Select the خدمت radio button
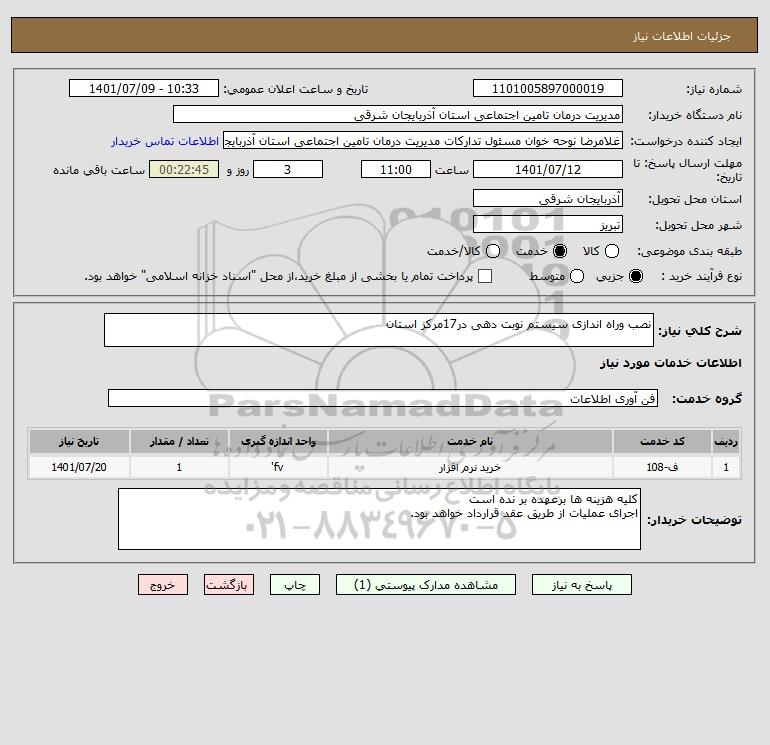Viewport: 770px width, 745px height. [x=560, y=251]
